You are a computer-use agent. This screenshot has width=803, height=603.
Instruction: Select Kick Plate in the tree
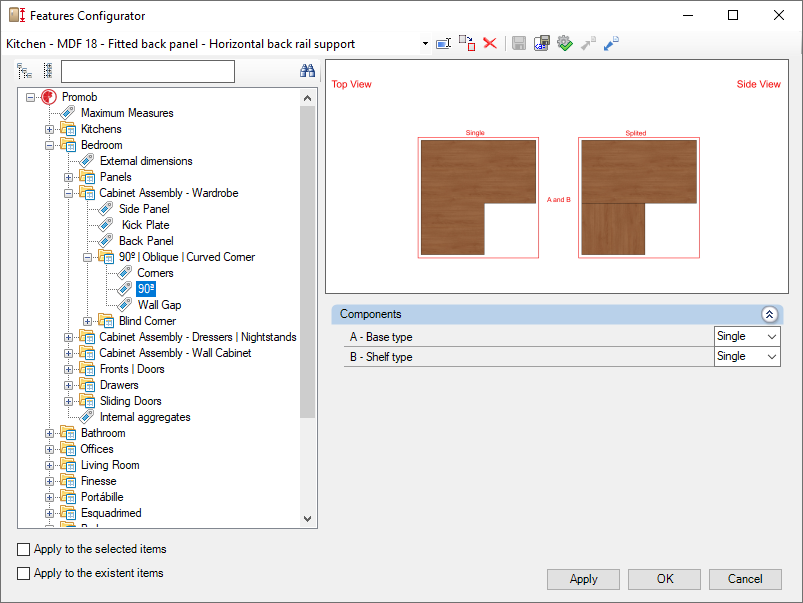click(x=145, y=225)
